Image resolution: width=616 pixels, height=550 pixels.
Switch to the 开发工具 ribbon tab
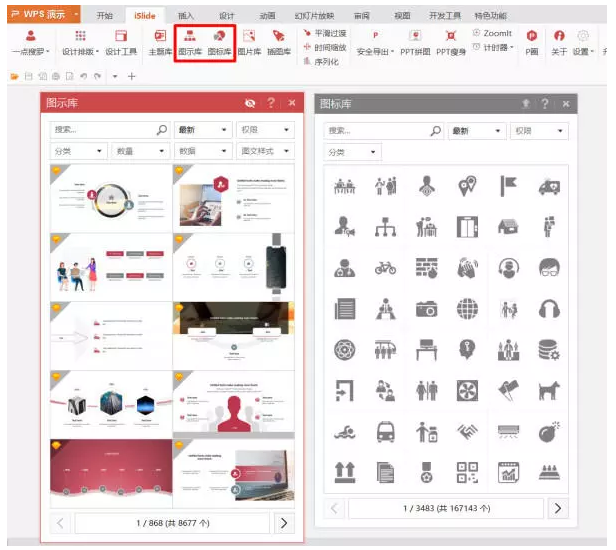(445, 16)
